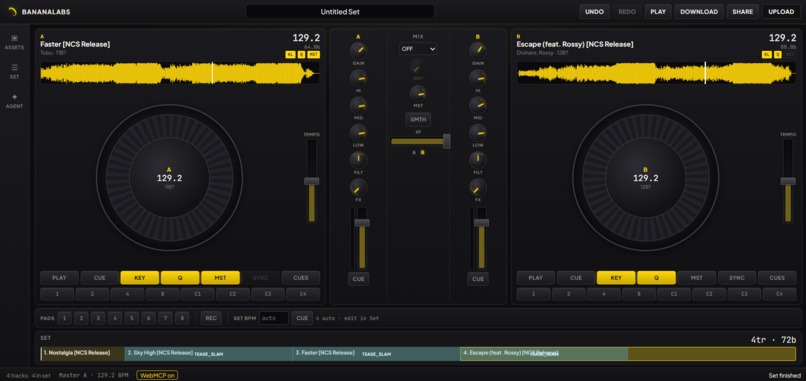Adjust deck A Gain knob
The image size is (806, 381).
358,50
